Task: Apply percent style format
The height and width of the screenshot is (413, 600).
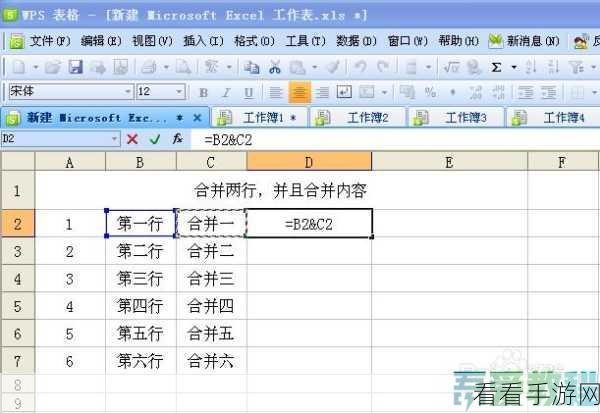Action: pyautogui.click(x=430, y=92)
